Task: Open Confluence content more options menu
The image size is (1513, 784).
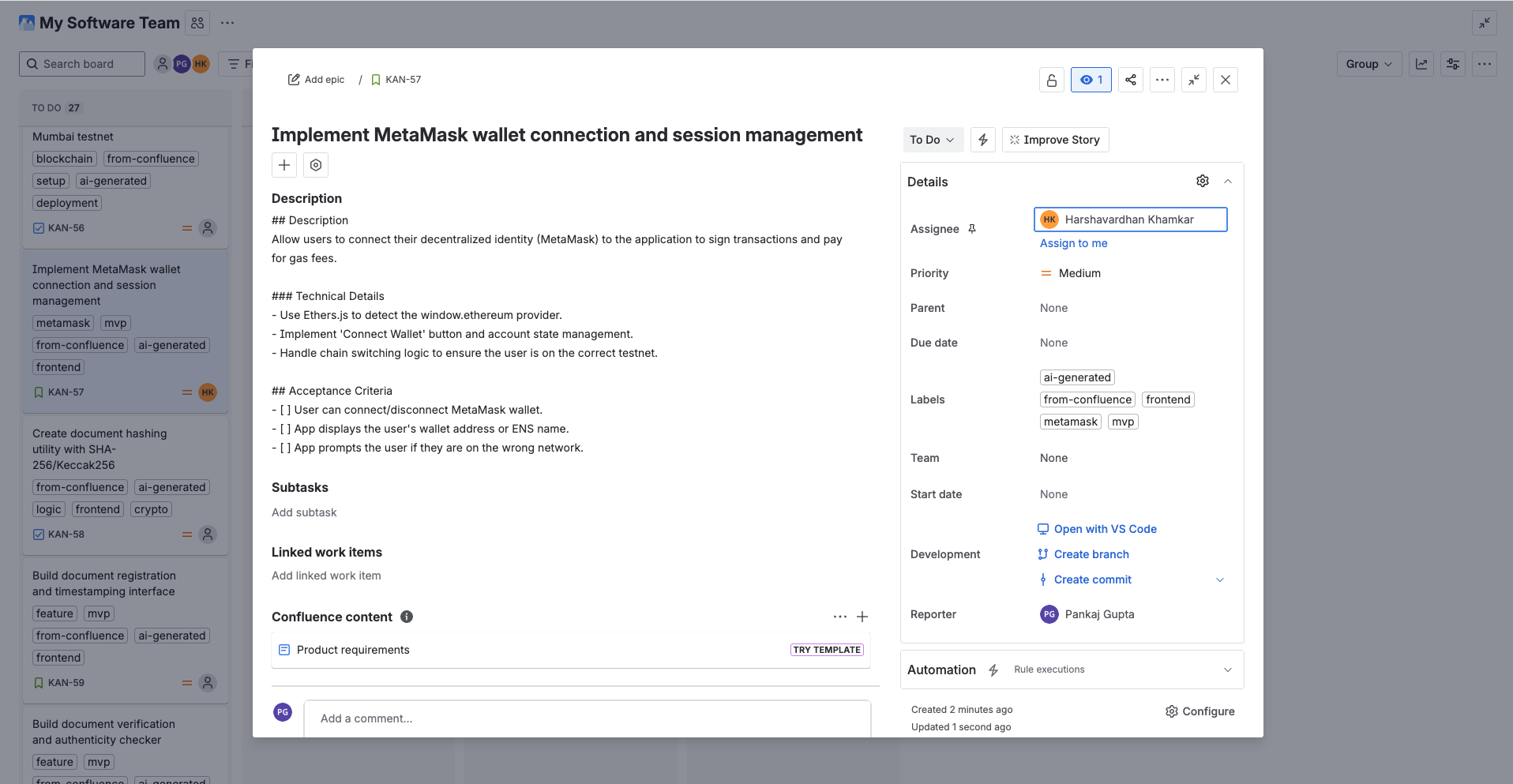Action: click(x=840, y=617)
